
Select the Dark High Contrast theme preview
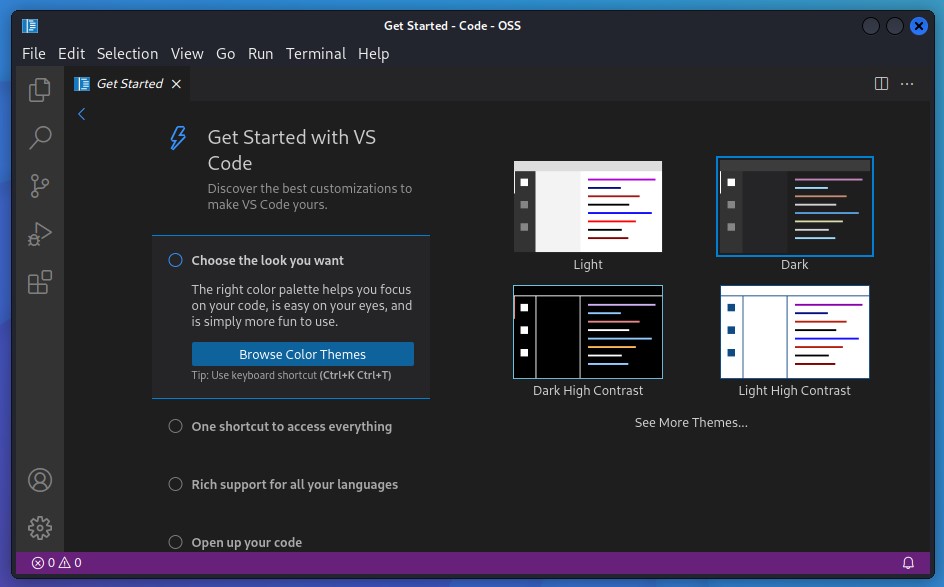[x=588, y=332]
